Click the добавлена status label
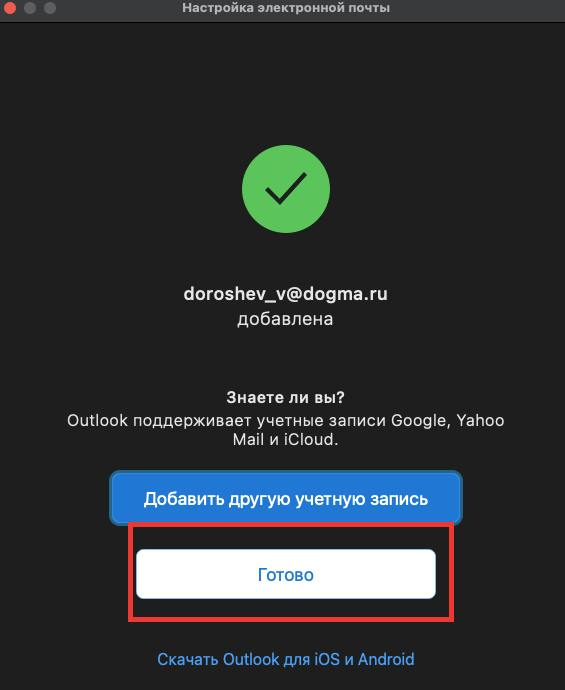The width and height of the screenshot is (565, 690). tap(285, 319)
